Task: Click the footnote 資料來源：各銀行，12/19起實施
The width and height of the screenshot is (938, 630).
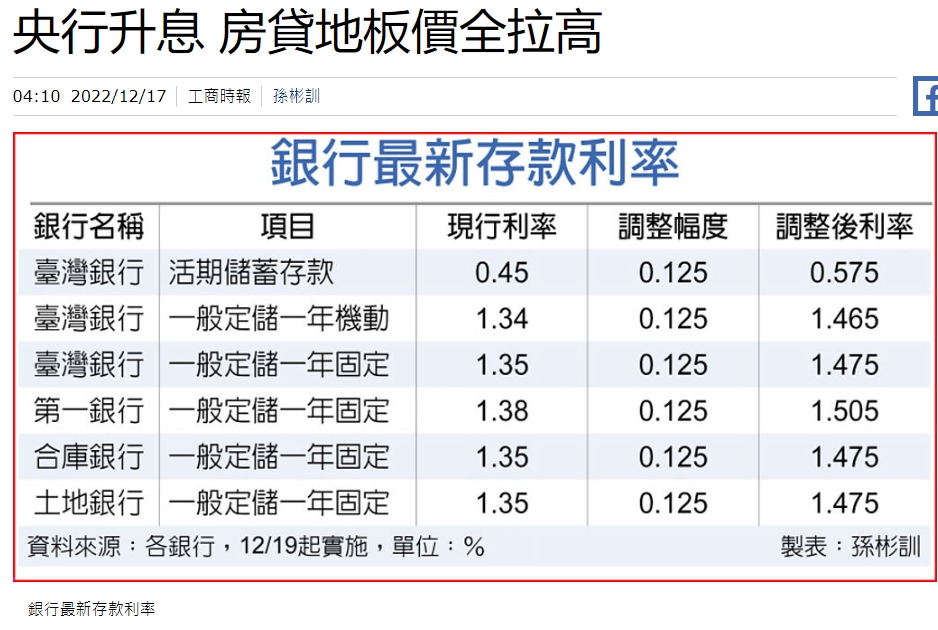Action: click(197, 546)
